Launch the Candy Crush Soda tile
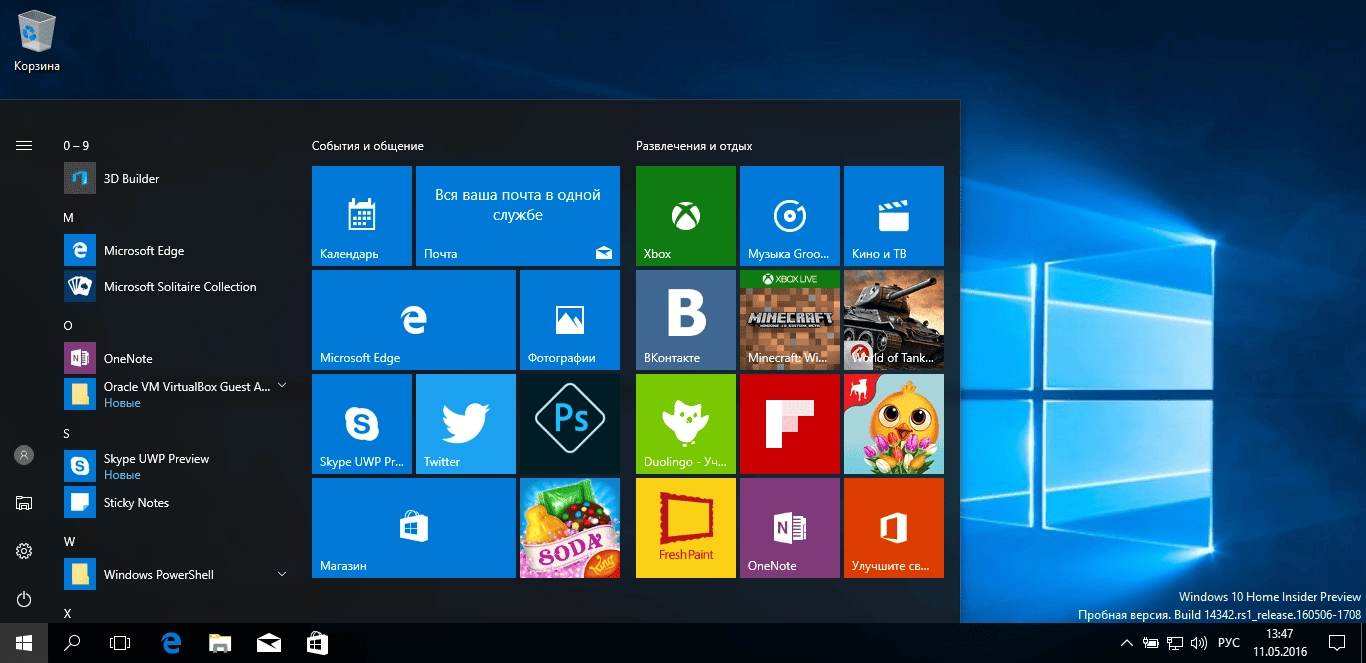This screenshot has width=1366, height=663. (570, 528)
